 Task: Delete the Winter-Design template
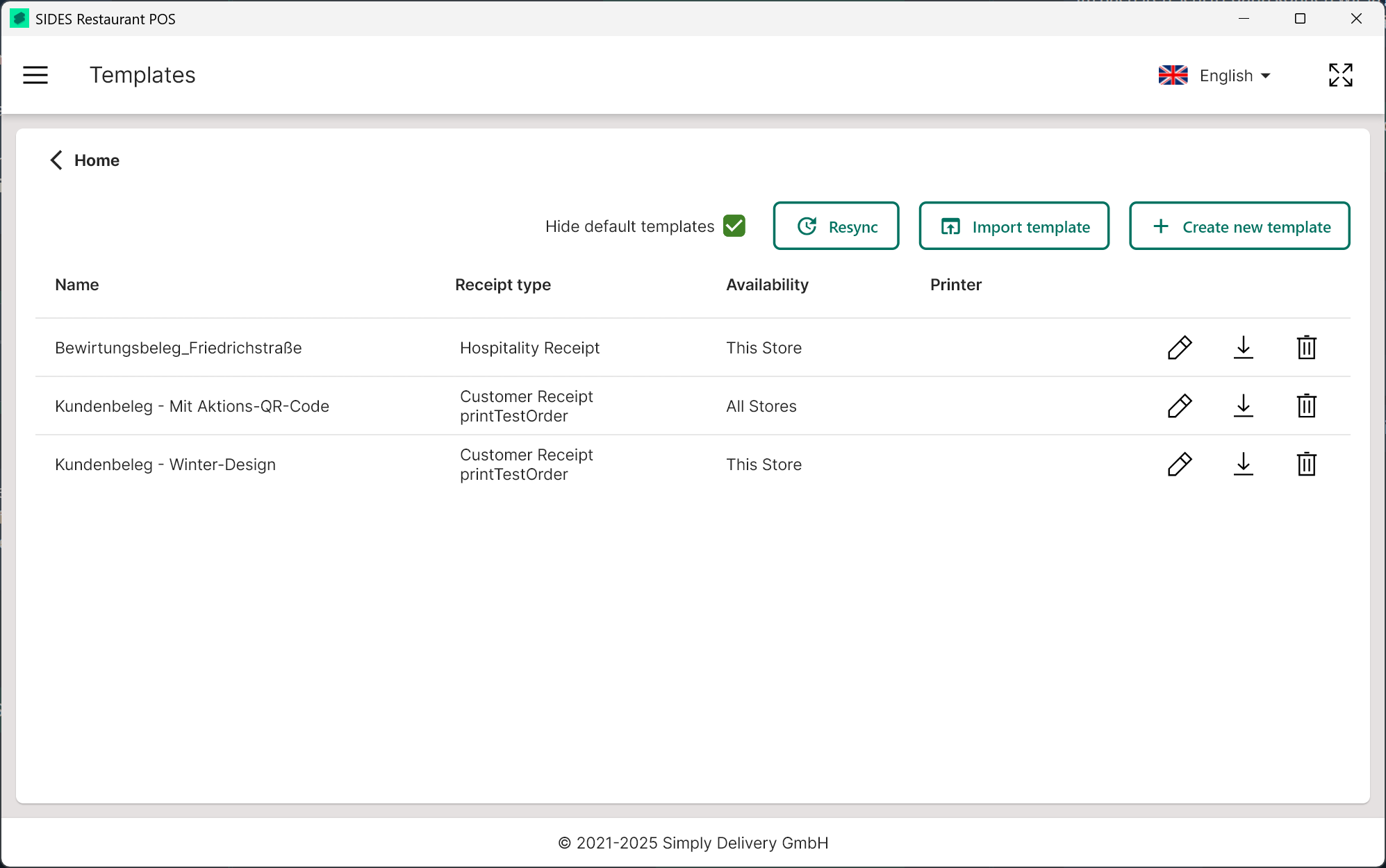pos(1306,464)
